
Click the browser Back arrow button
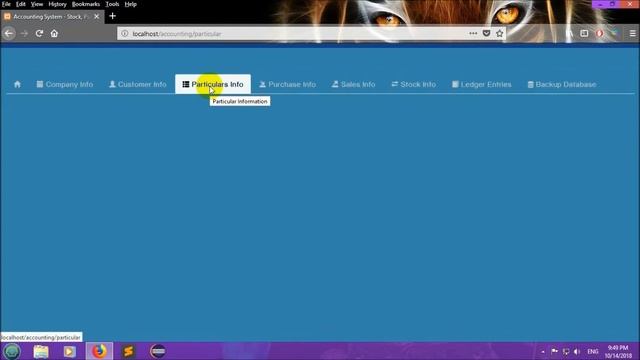9,33
